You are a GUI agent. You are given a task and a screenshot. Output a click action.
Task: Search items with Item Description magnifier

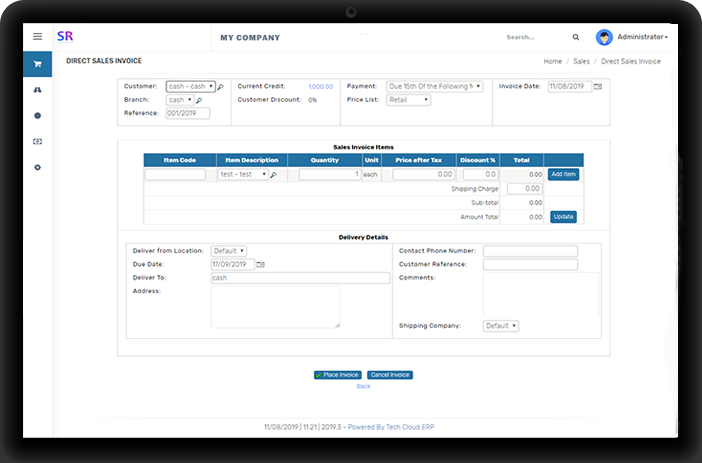tap(274, 174)
